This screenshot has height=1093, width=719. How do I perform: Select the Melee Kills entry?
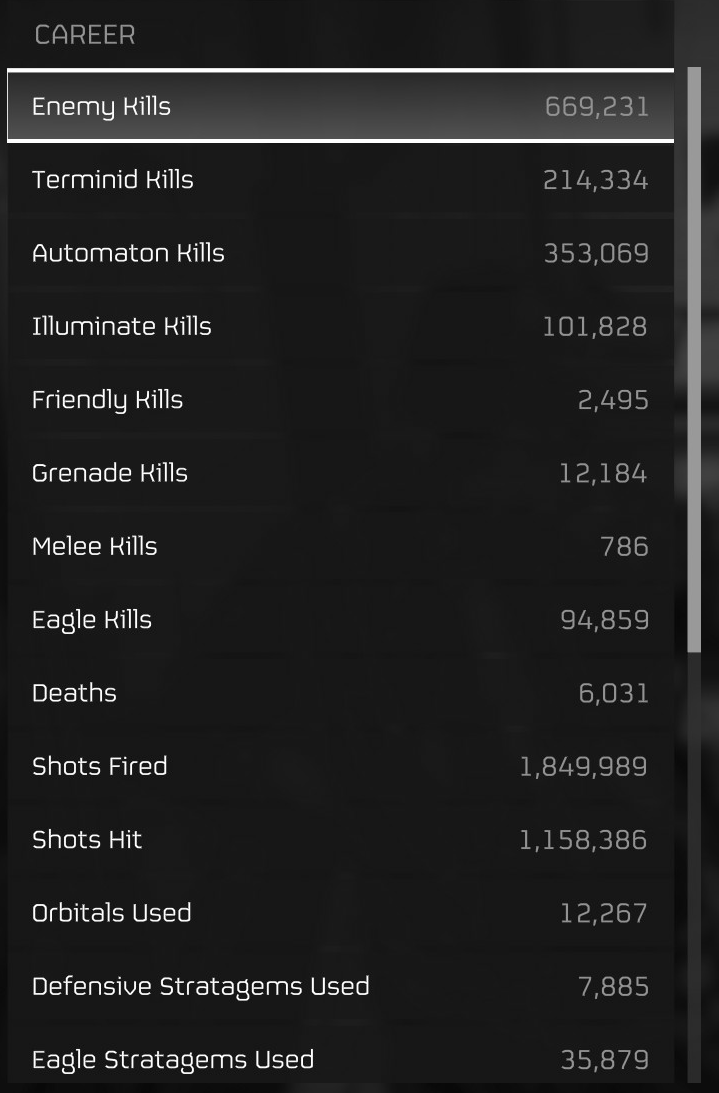(340, 546)
